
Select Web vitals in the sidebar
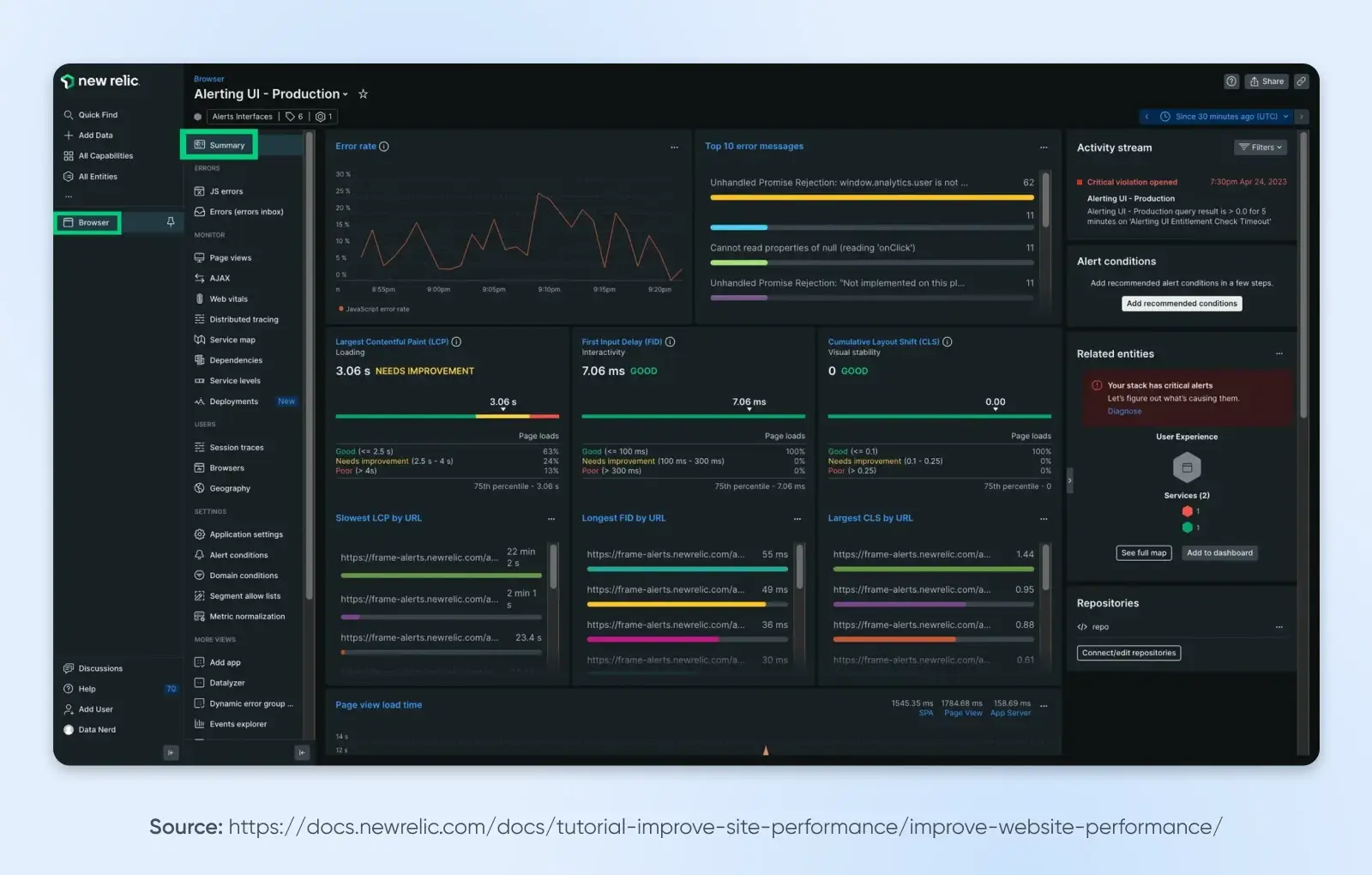click(228, 299)
